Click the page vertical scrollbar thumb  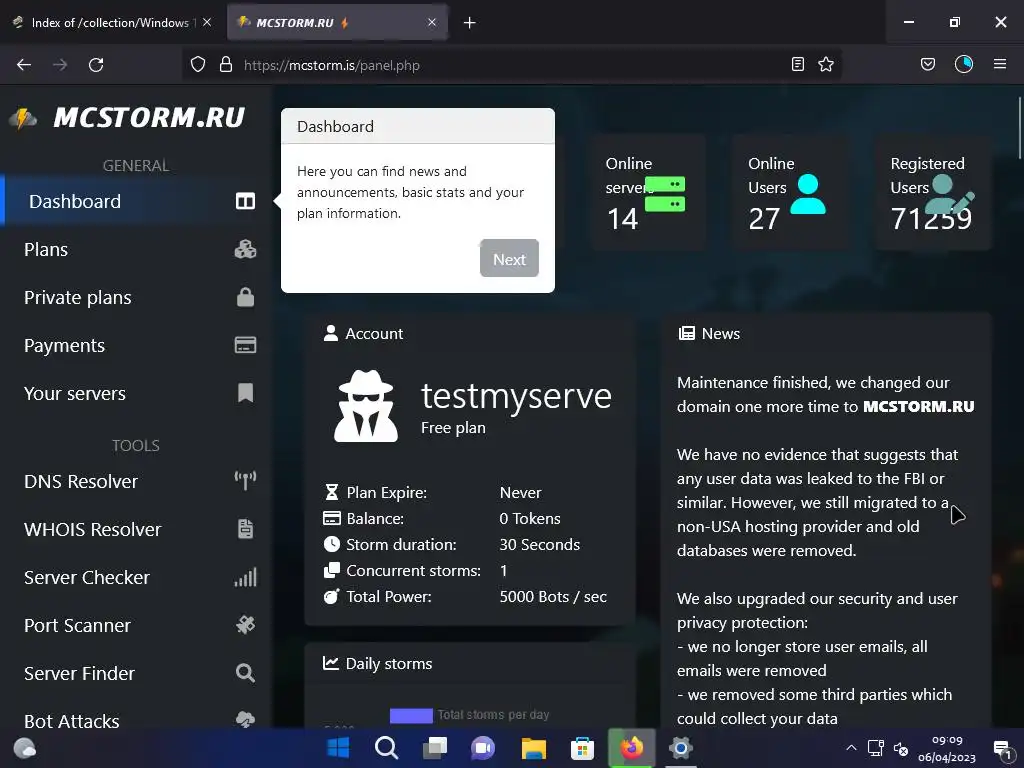1019,127
